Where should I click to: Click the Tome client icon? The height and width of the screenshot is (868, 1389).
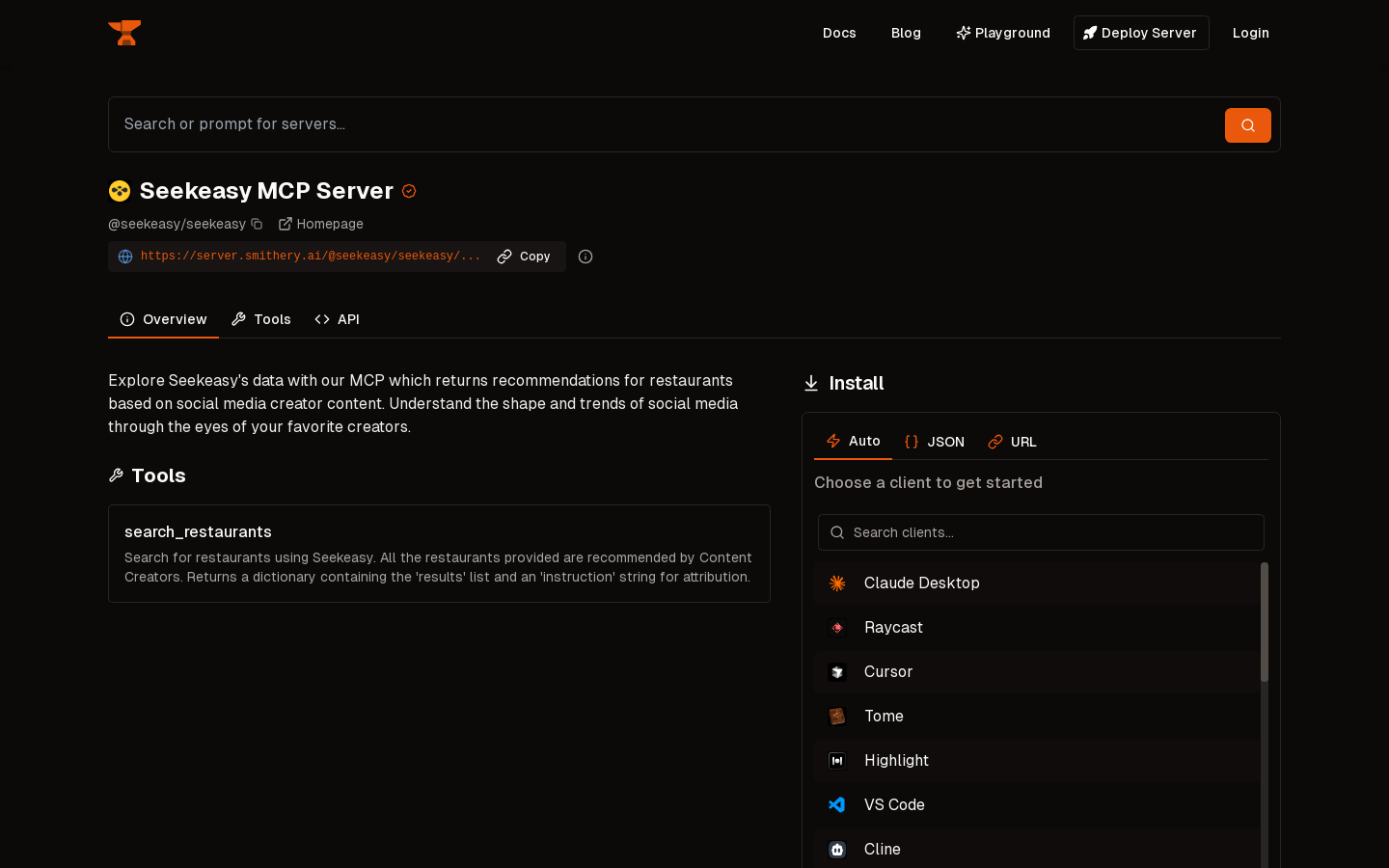[x=837, y=717]
